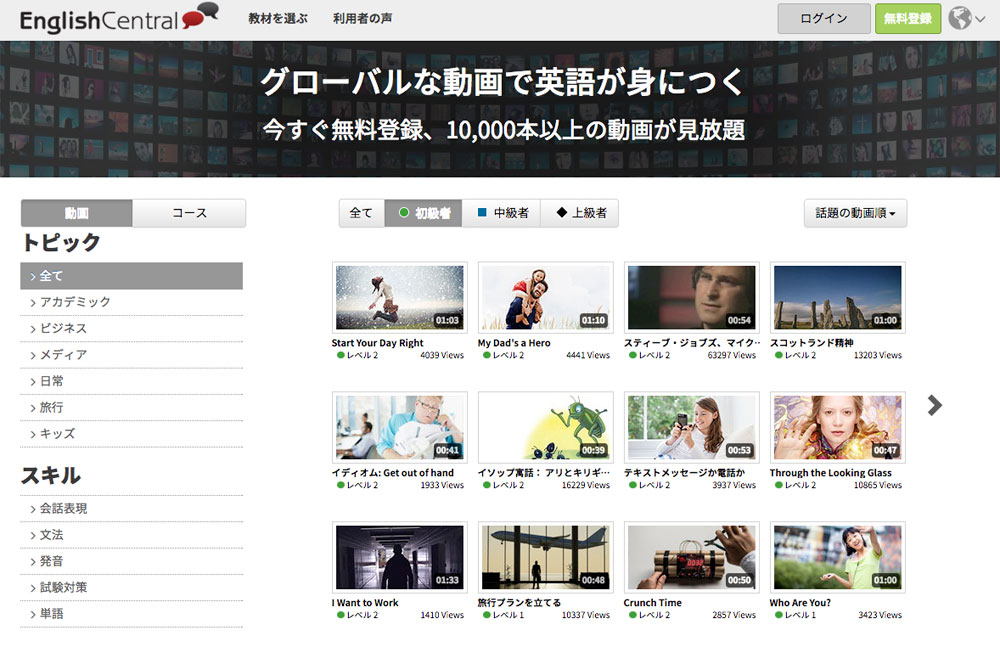
Task: Select the 全て topic in sidebar
Action: 131,276
